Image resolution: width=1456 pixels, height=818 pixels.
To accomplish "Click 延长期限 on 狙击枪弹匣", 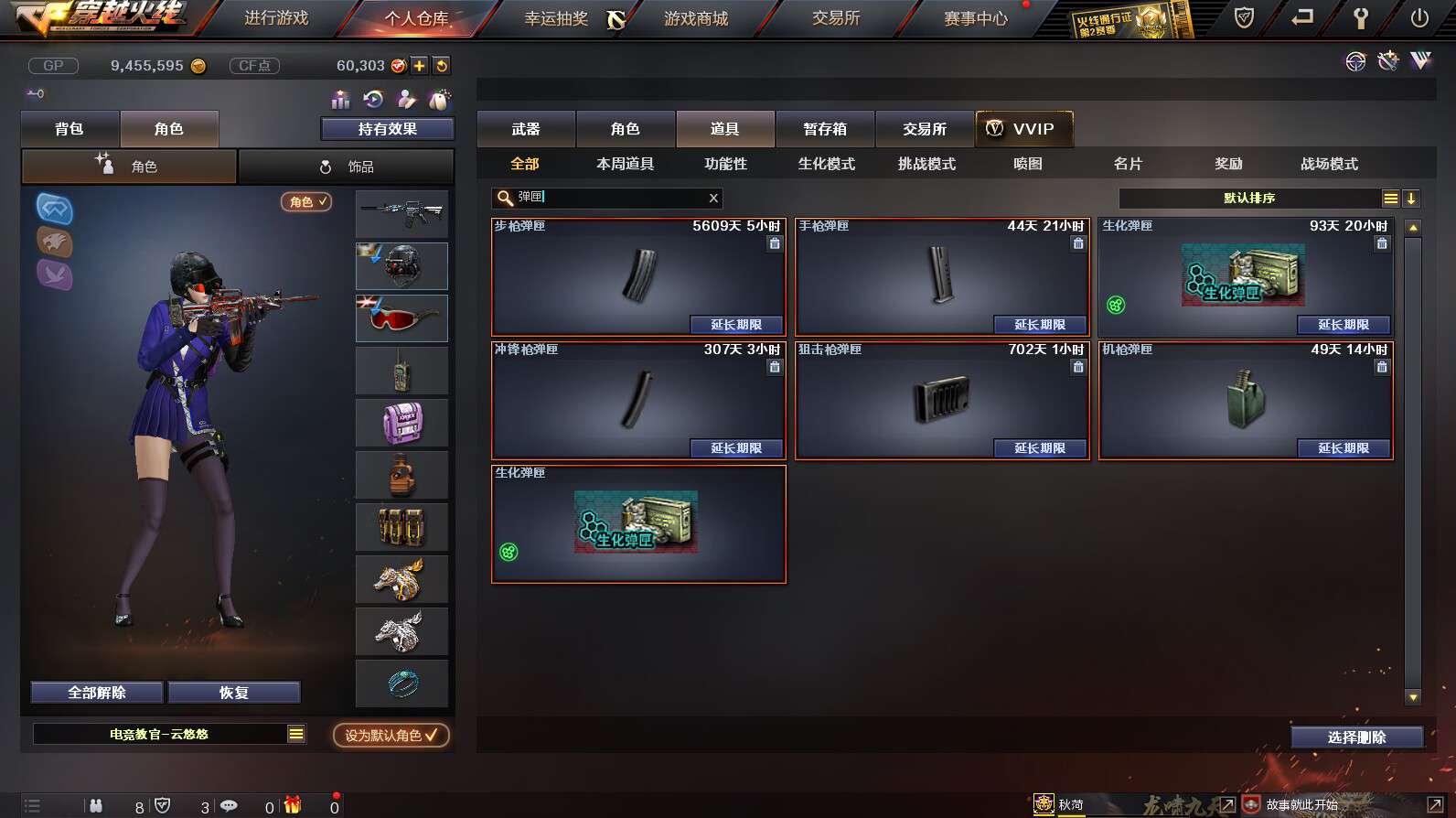I will pyautogui.click(x=1040, y=448).
